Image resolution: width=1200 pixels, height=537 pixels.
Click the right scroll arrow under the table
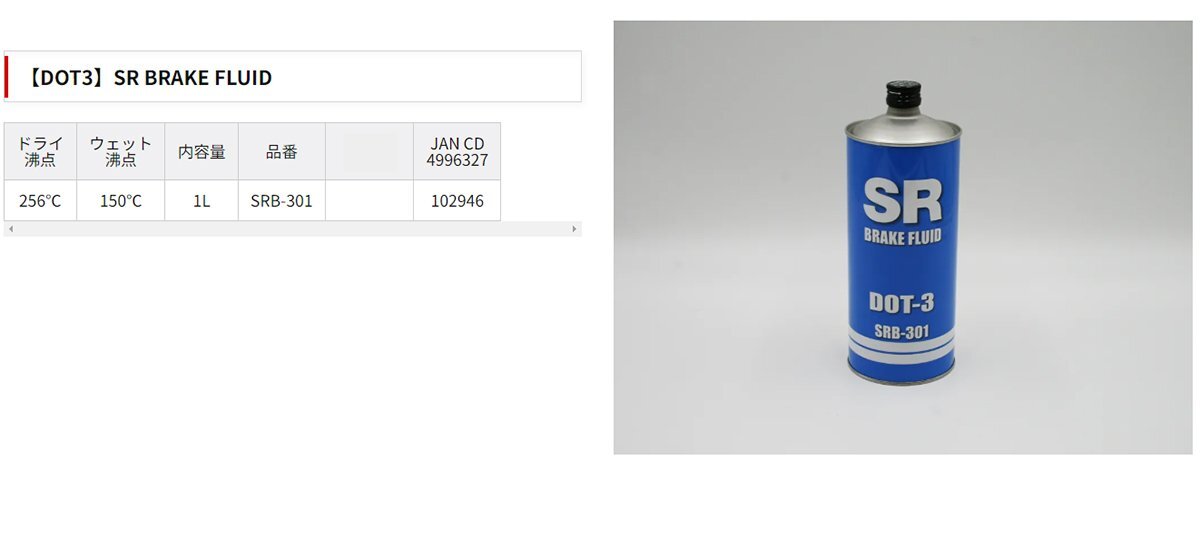tap(574, 229)
